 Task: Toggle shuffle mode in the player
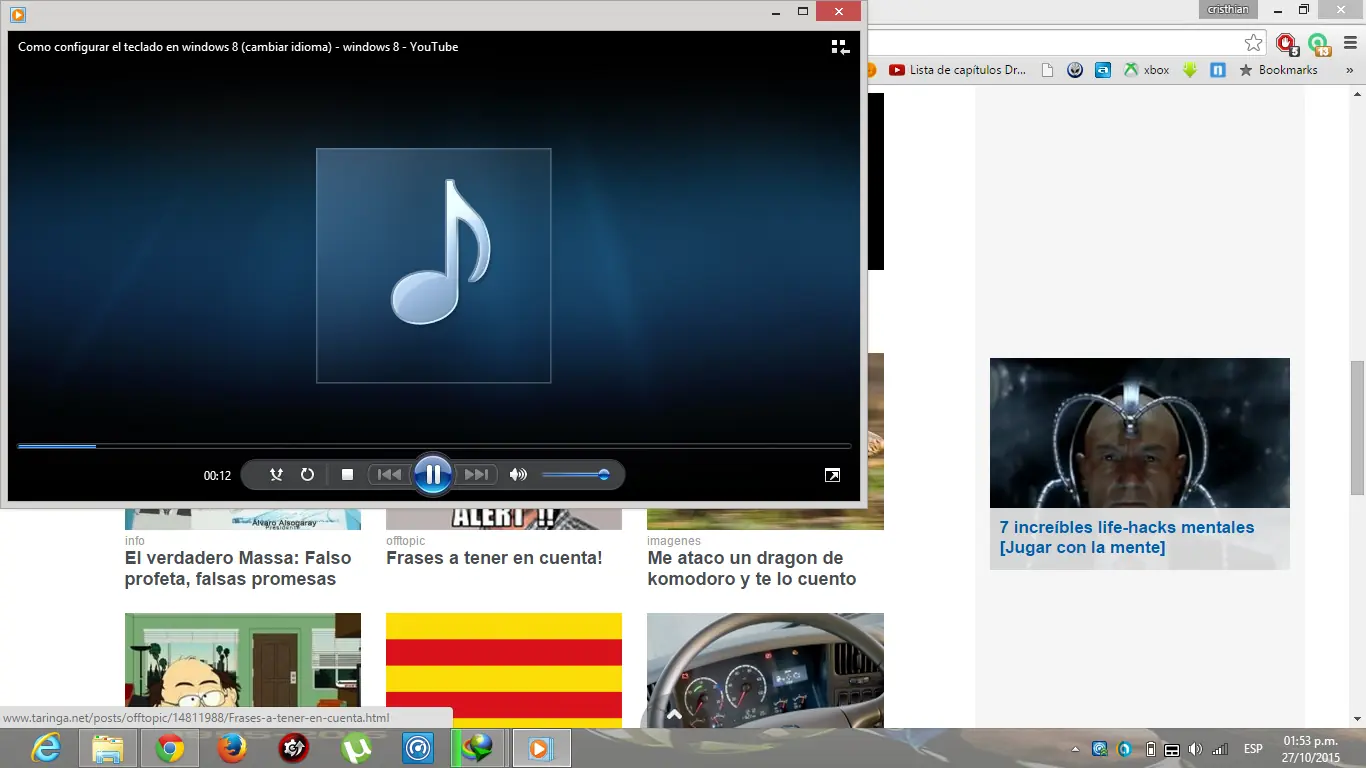point(276,475)
